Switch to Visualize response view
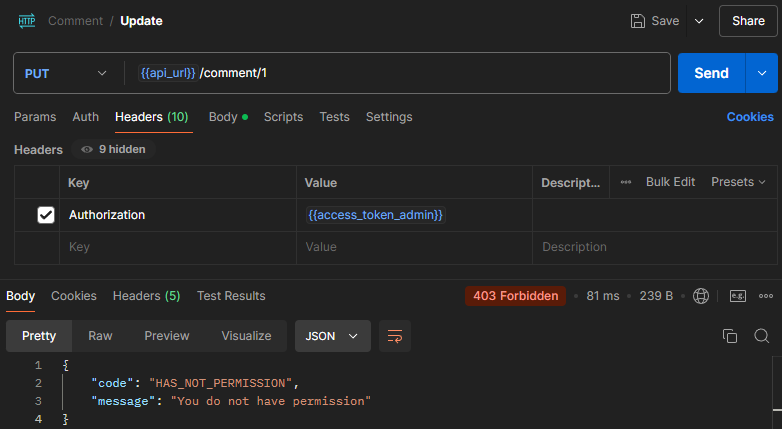The height and width of the screenshot is (429, 782). [x=246, y=336]
